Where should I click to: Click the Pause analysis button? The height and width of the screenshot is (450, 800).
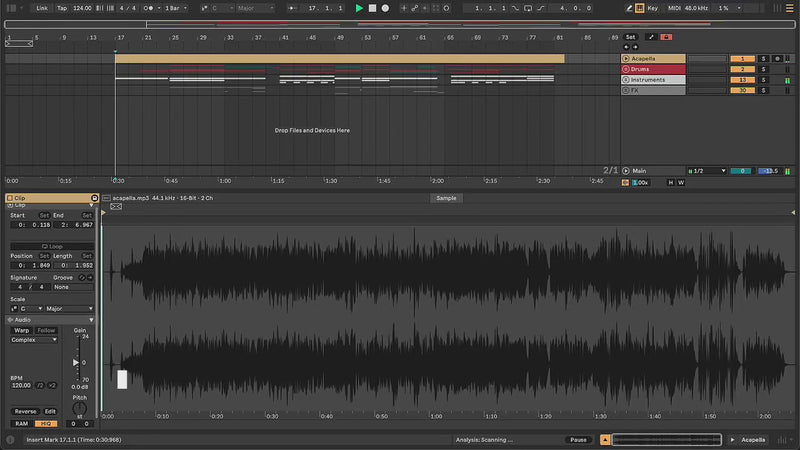pyautogui.click(x=578, y=440)
